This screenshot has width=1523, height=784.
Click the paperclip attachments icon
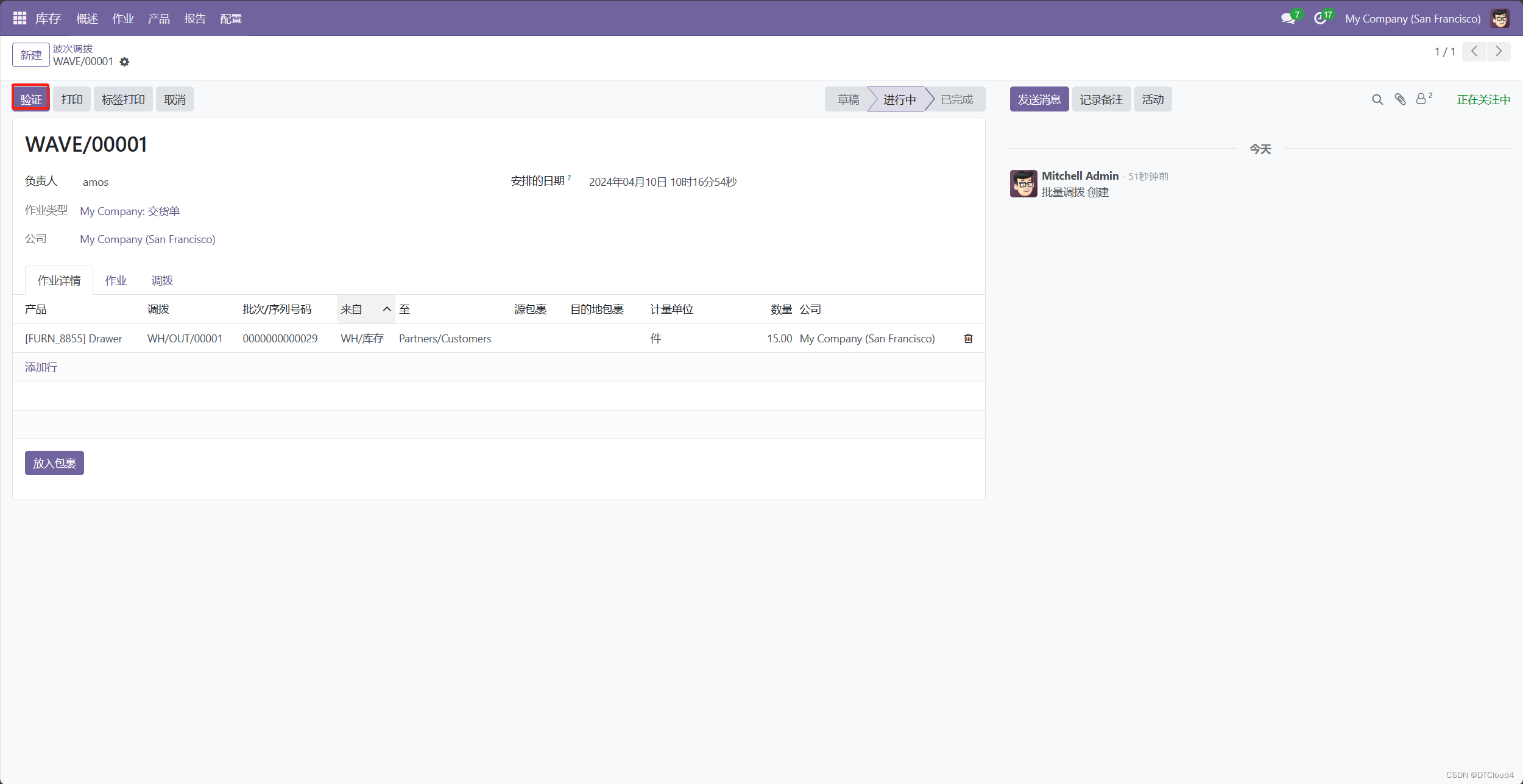tap(1400, 99)
